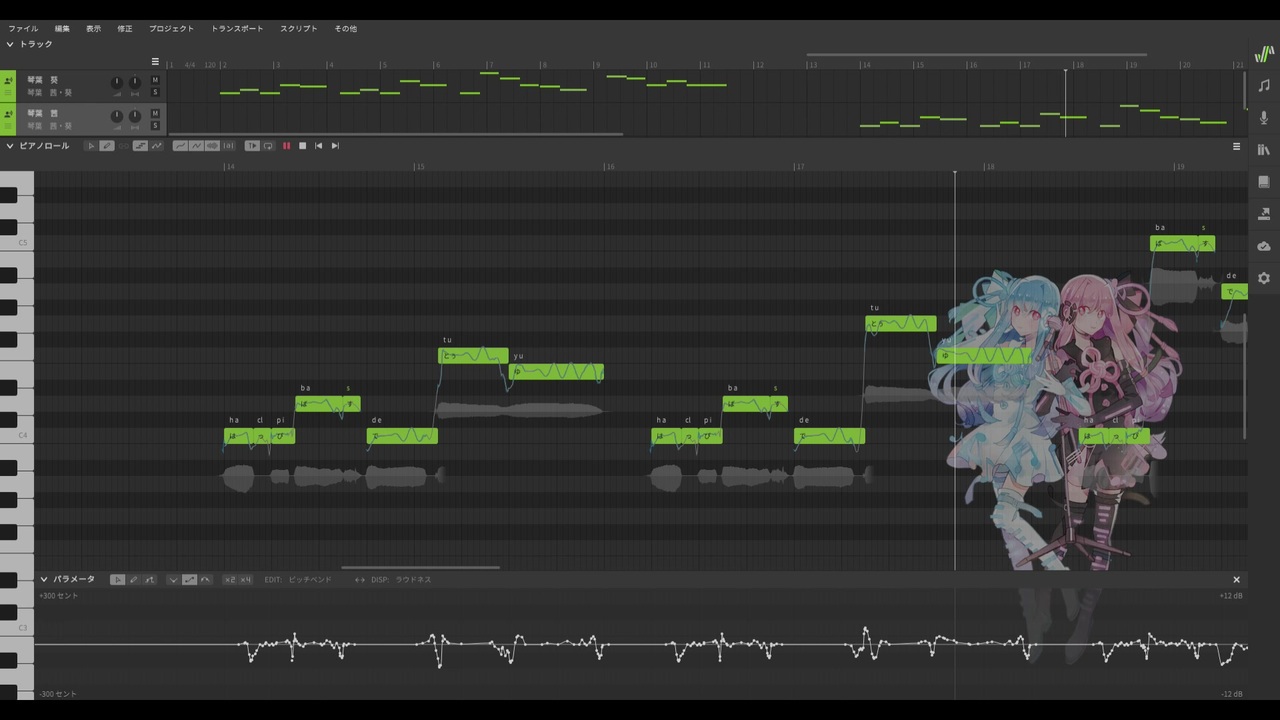1280x720 pixels.
Task: Click the piano roll horizontal scrollbar
Action: click(420, 568)
